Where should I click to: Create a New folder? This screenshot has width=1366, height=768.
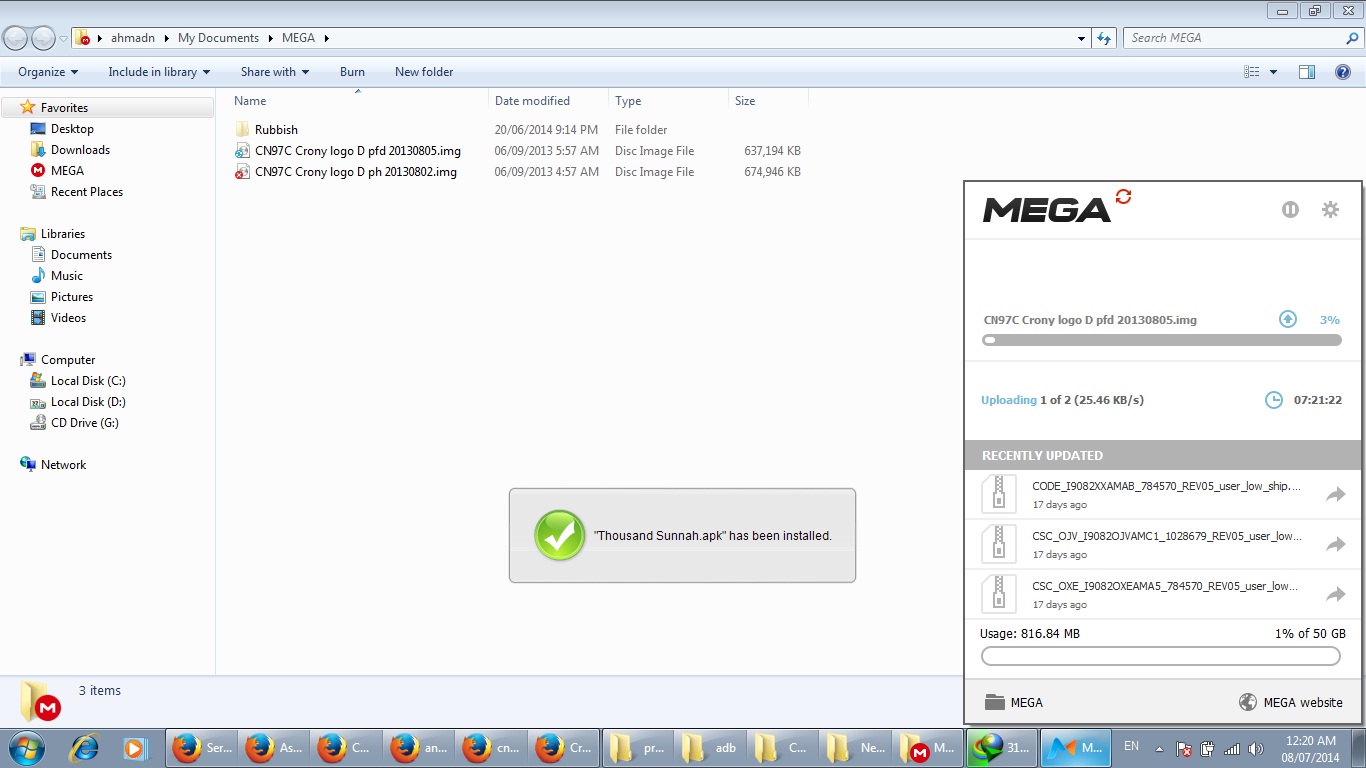[424, 72]
